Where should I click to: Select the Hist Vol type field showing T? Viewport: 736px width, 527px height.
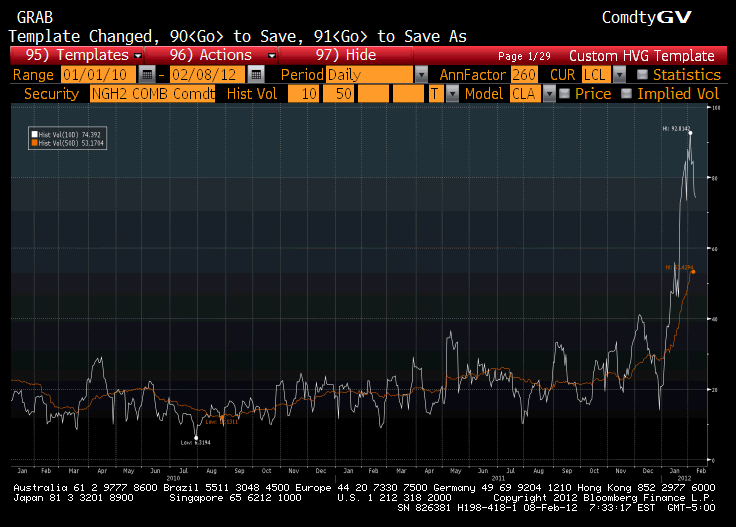tap(436, 94)
